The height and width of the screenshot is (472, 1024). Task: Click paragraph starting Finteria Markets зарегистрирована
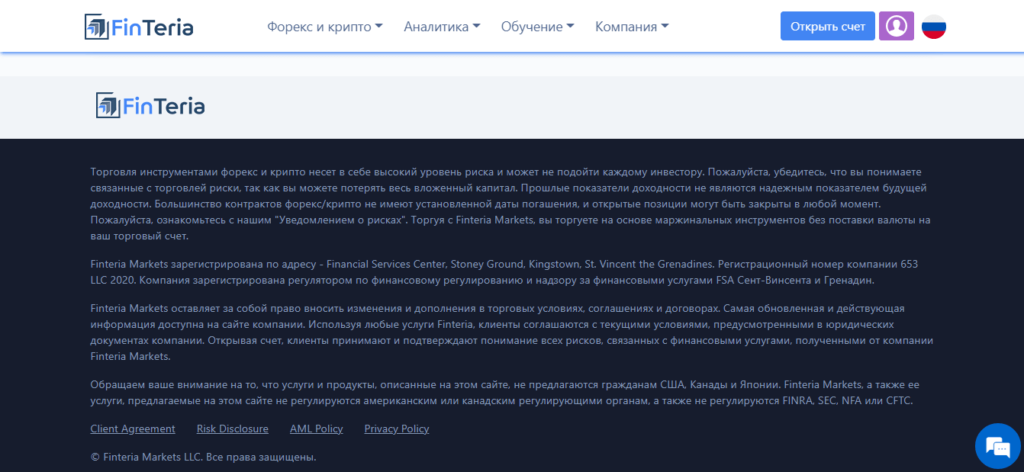point(504,272)
